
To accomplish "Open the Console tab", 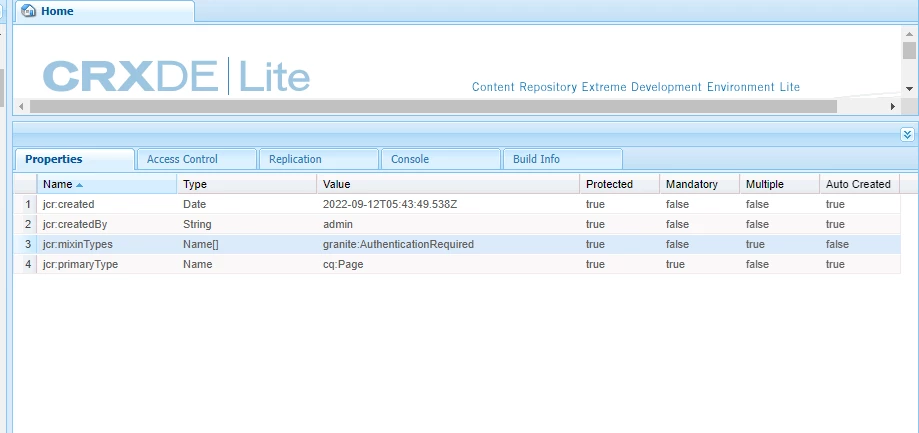I will click(x=440, y=159).
